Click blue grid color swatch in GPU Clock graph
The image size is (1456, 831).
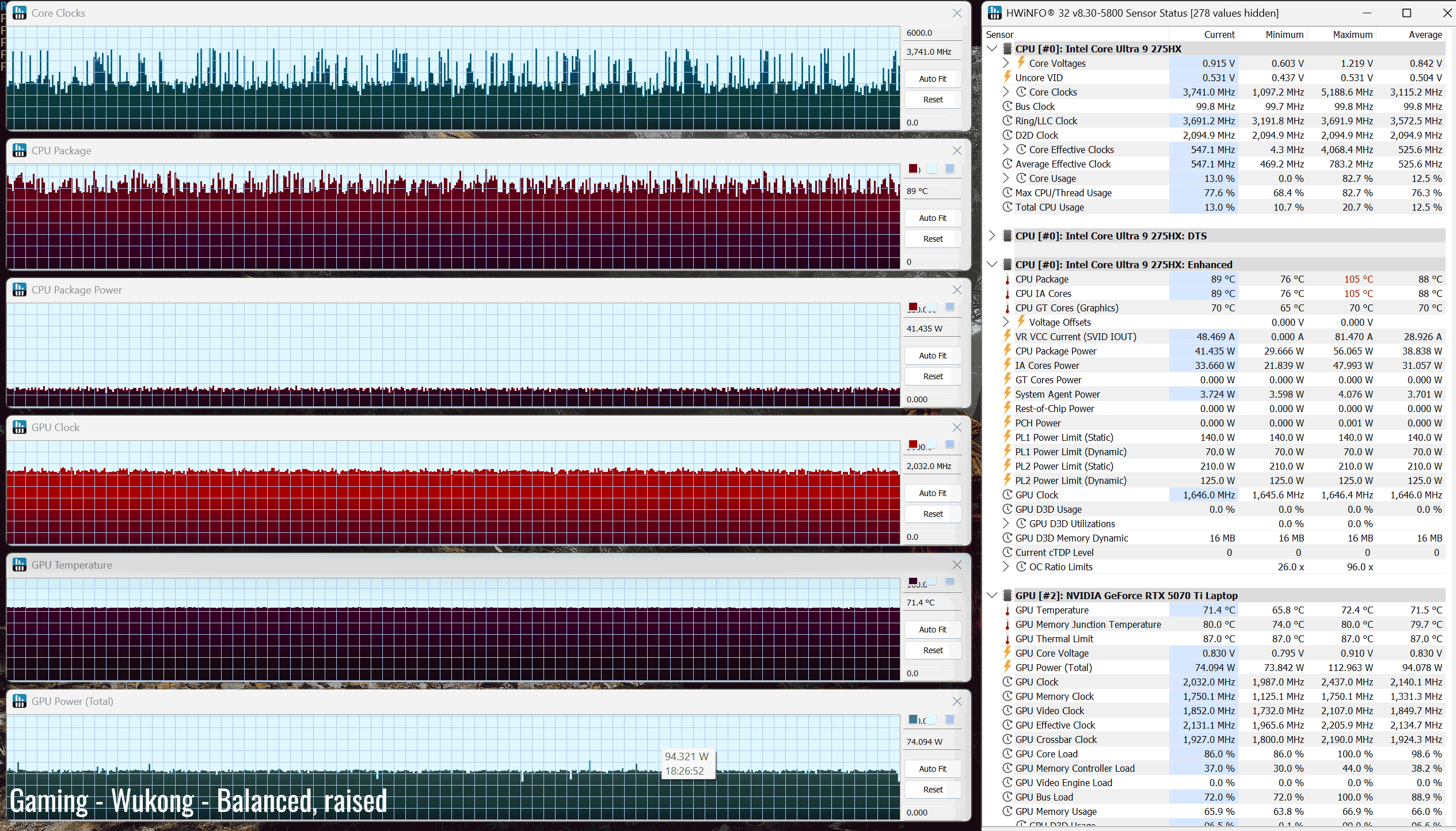tap(950, 444)
